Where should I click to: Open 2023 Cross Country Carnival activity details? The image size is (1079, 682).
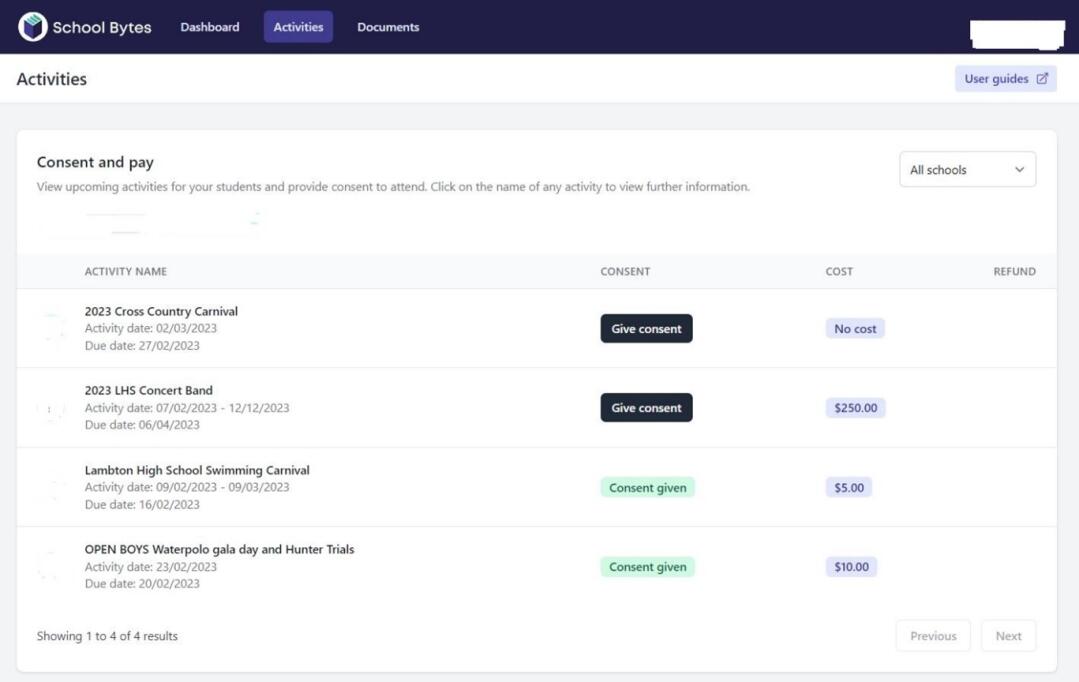point(161,311)
